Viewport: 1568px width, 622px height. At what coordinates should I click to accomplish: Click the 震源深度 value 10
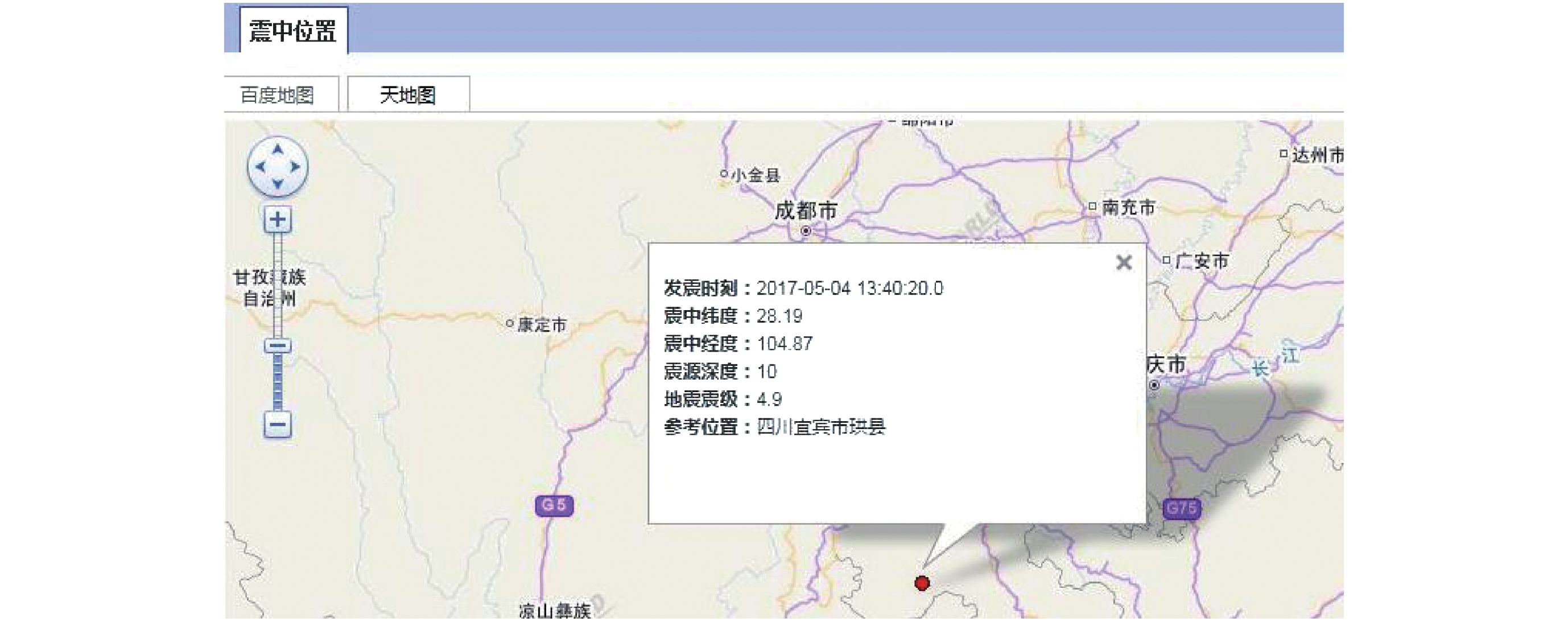pos(766,371)
